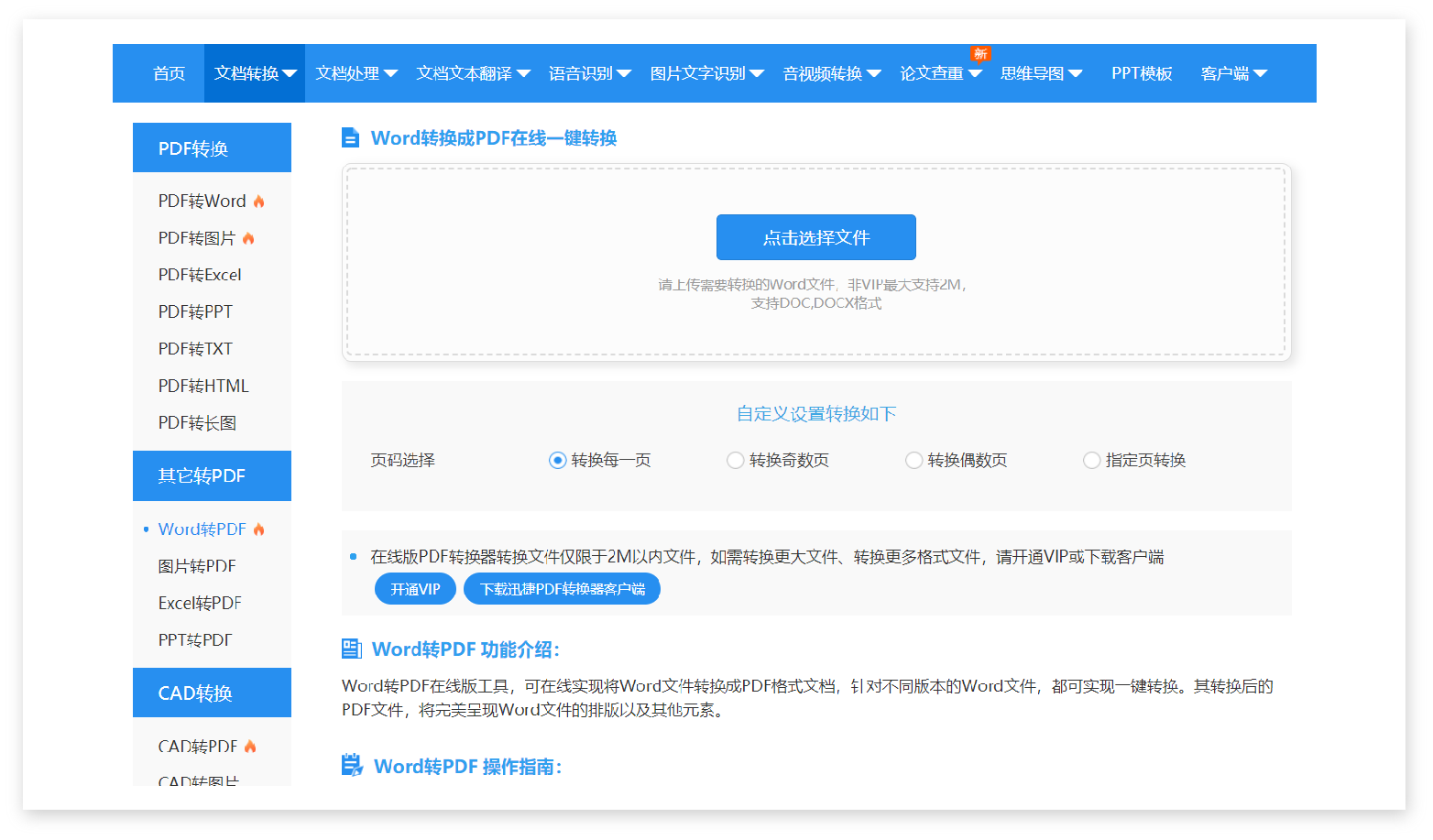Click the Word转PDF 功能介绍 heading text
Image resolution: width=1433 pixels, height=840 pixels.
[x=465, y=649]
